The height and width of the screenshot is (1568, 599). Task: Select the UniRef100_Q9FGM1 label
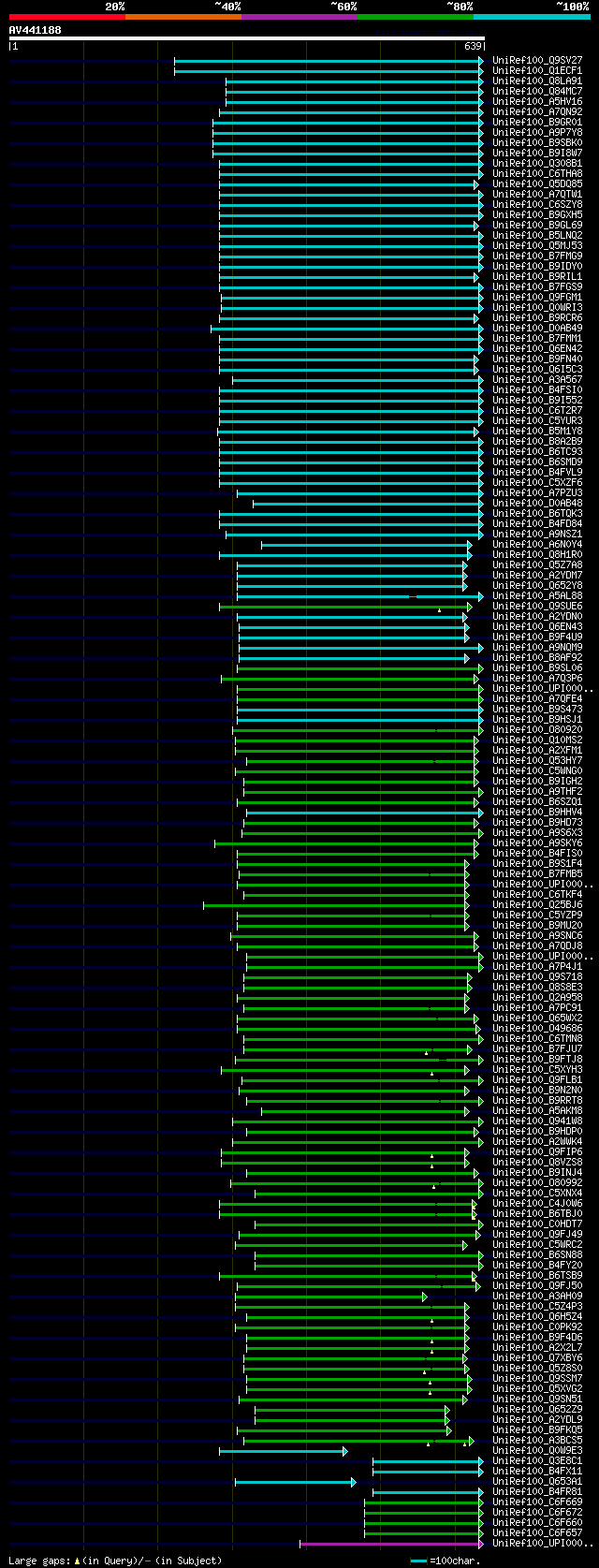pos(537,297)
